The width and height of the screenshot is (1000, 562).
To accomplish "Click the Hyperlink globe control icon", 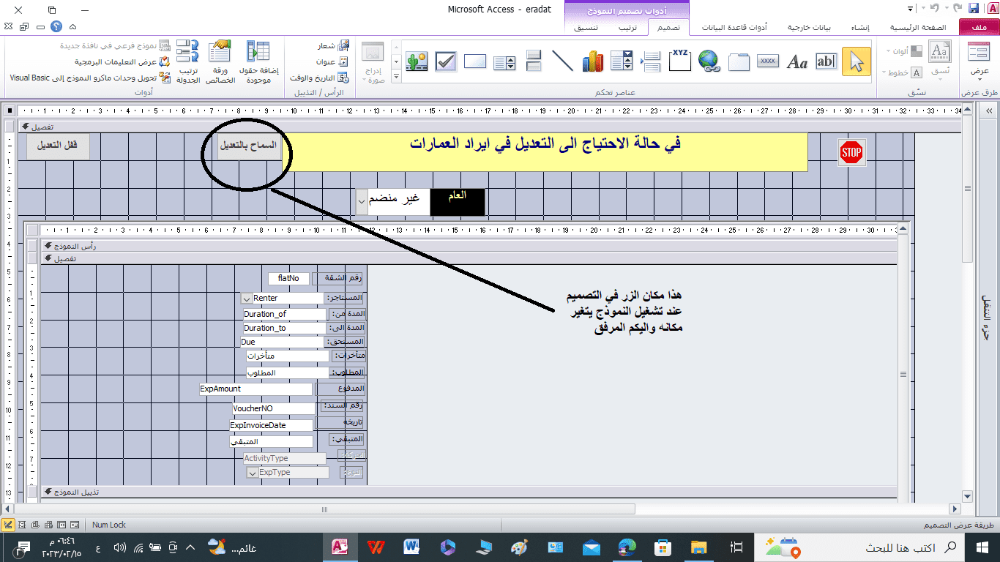I will pyautogui.click(x=709, y=62).
